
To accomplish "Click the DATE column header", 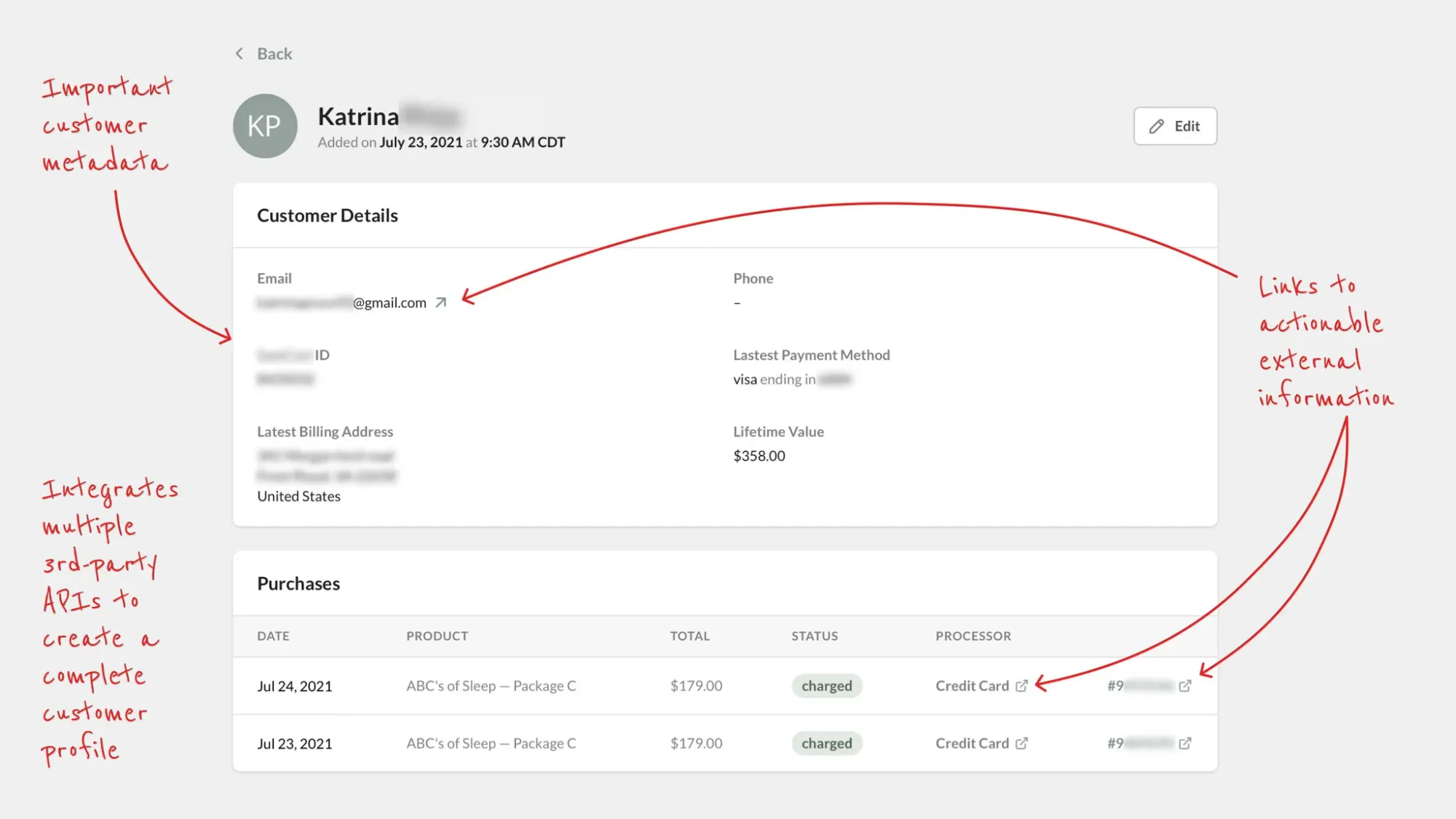I will click(x=273, y=636).
